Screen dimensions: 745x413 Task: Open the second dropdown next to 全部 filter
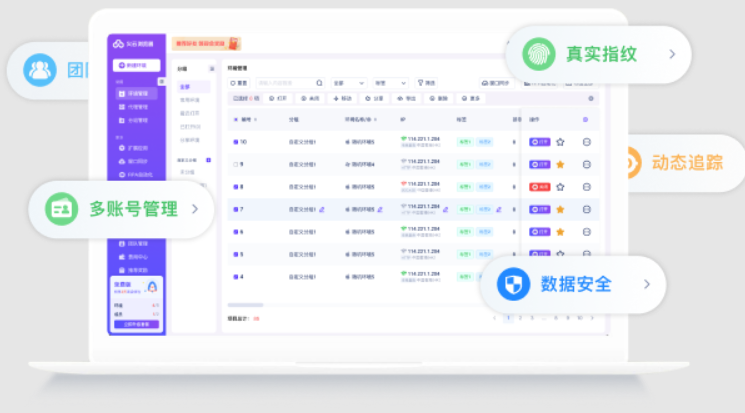(390, 83)
